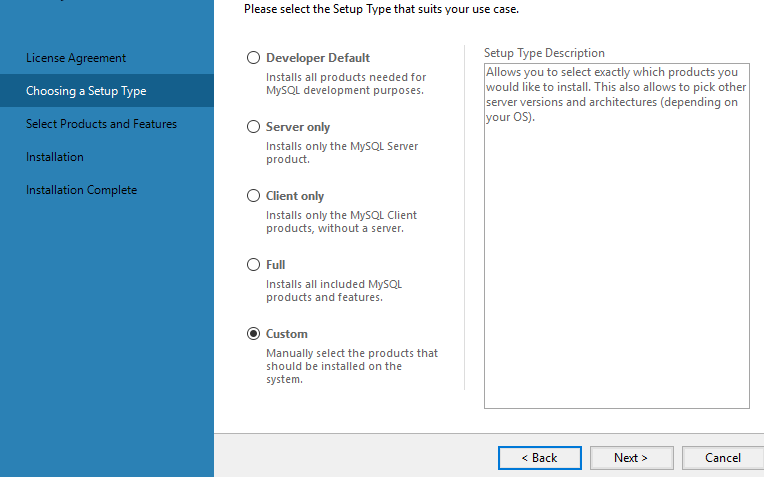Select the Full installation radio button
The height and width of the screenshot is (477, 764).
click(x=253, y=265)
